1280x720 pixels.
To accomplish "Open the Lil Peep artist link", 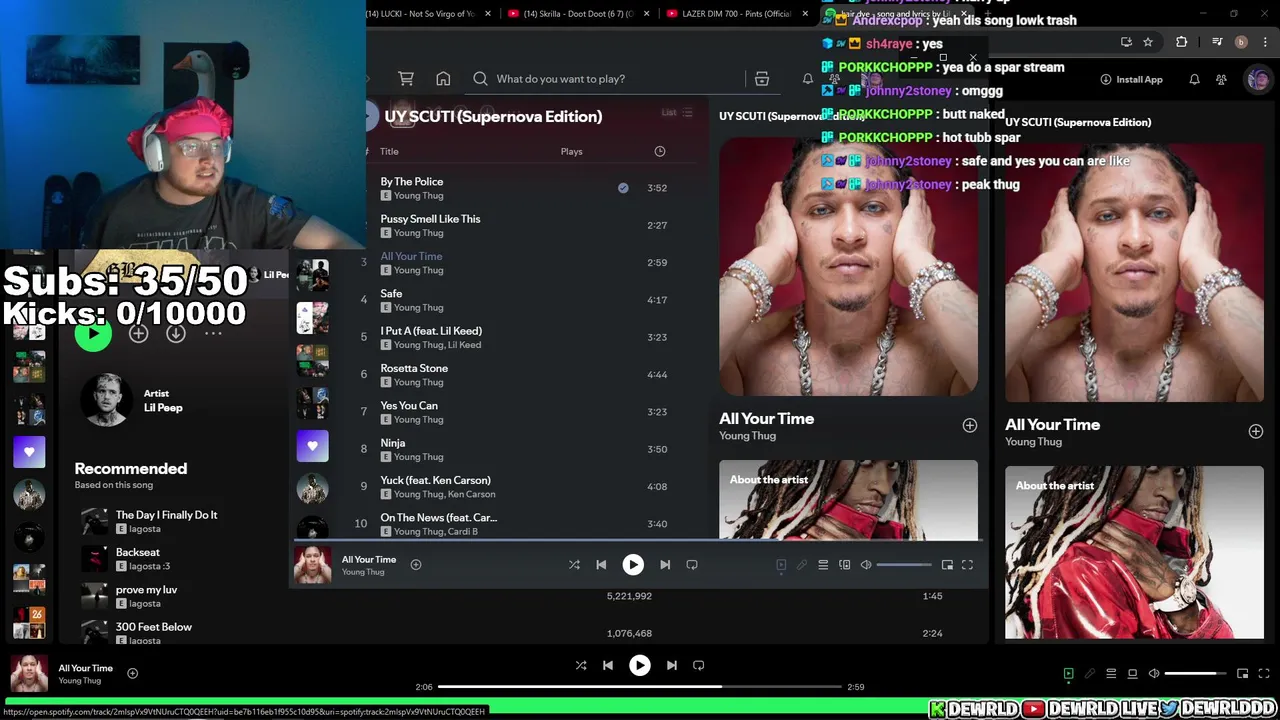I will (x=163, y=408).
